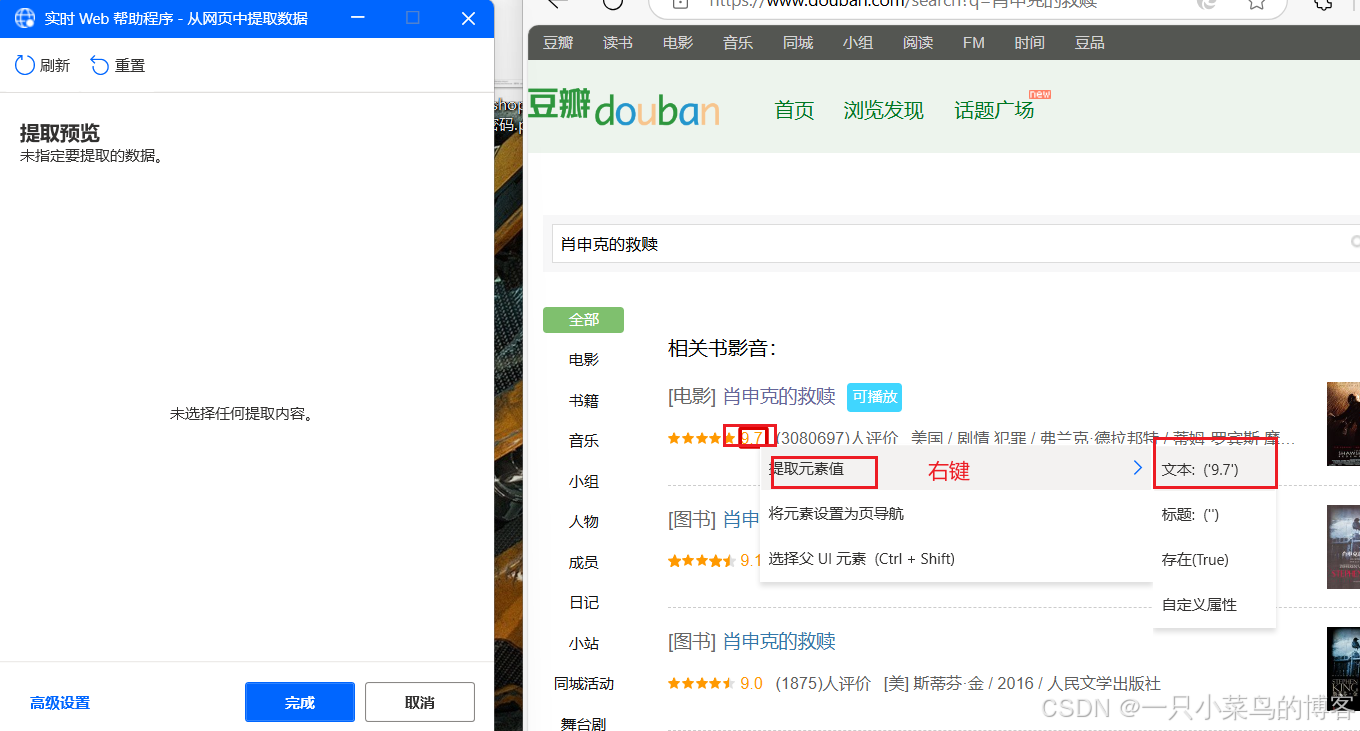
Task: Click the 刷新 refresh icon
Action: click(25, 65)
